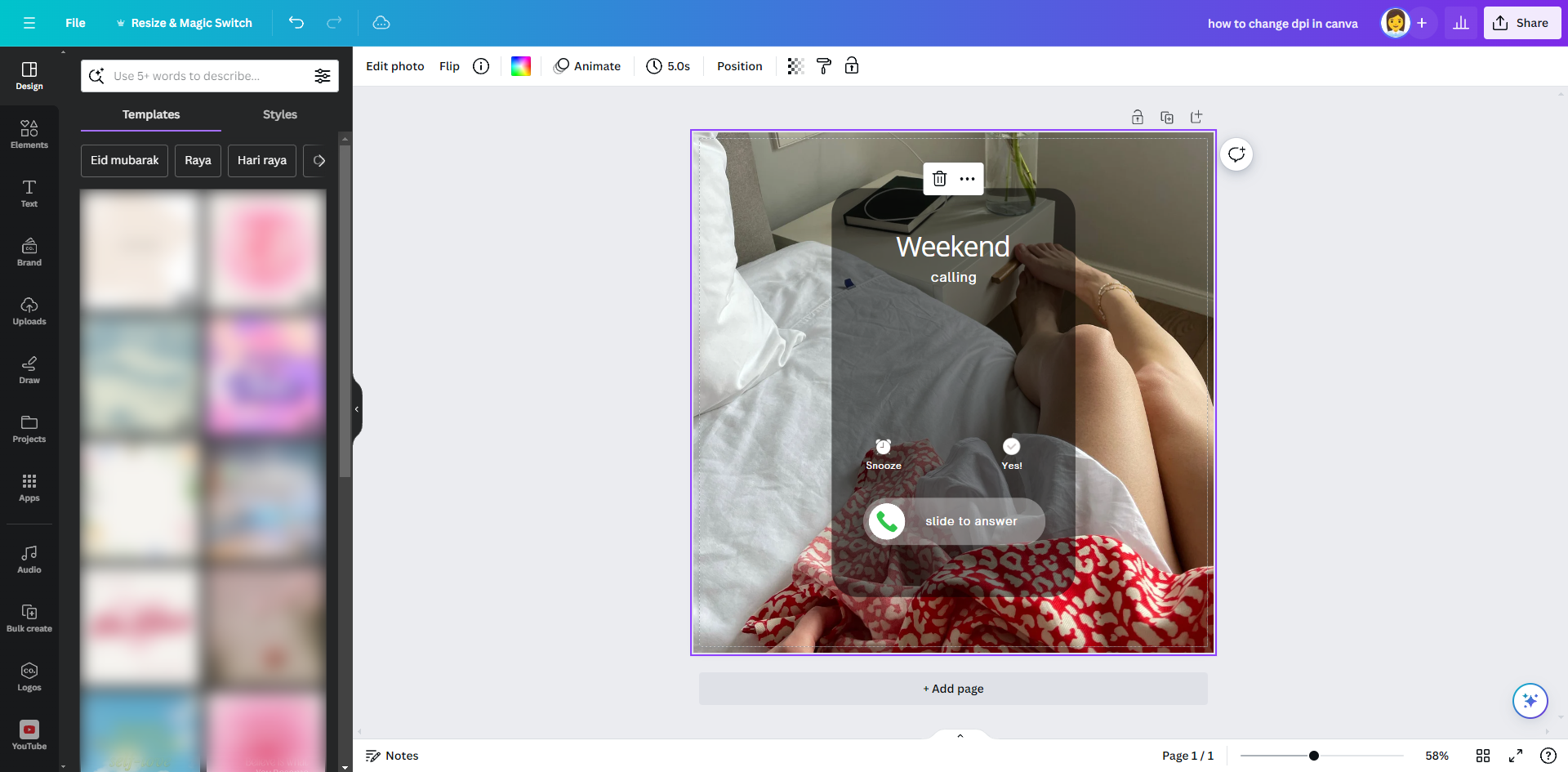Open Resize & Magic Switch menu
This screenshot has width=1568, height=772.
coord(184,23)
